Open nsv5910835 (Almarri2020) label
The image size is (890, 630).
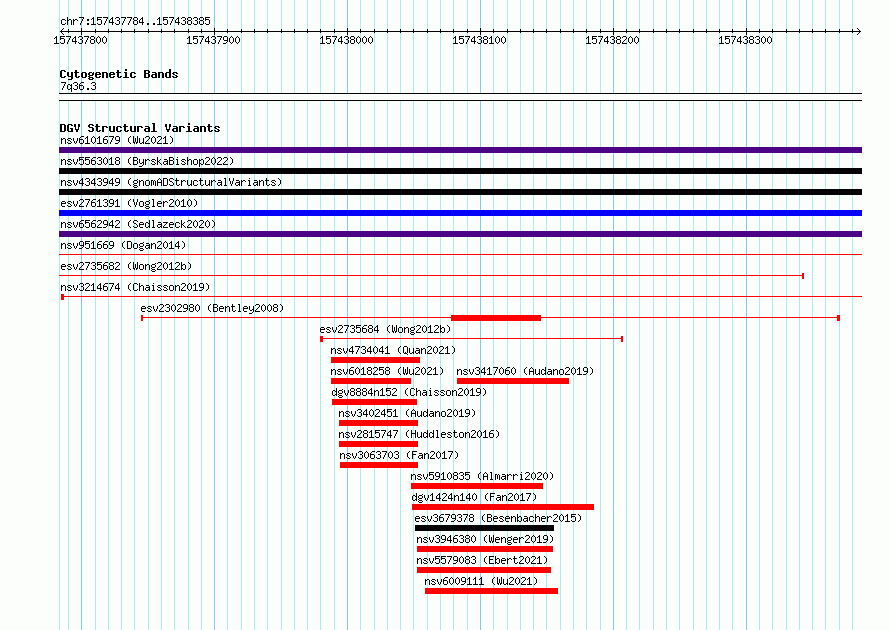point(482,476)
